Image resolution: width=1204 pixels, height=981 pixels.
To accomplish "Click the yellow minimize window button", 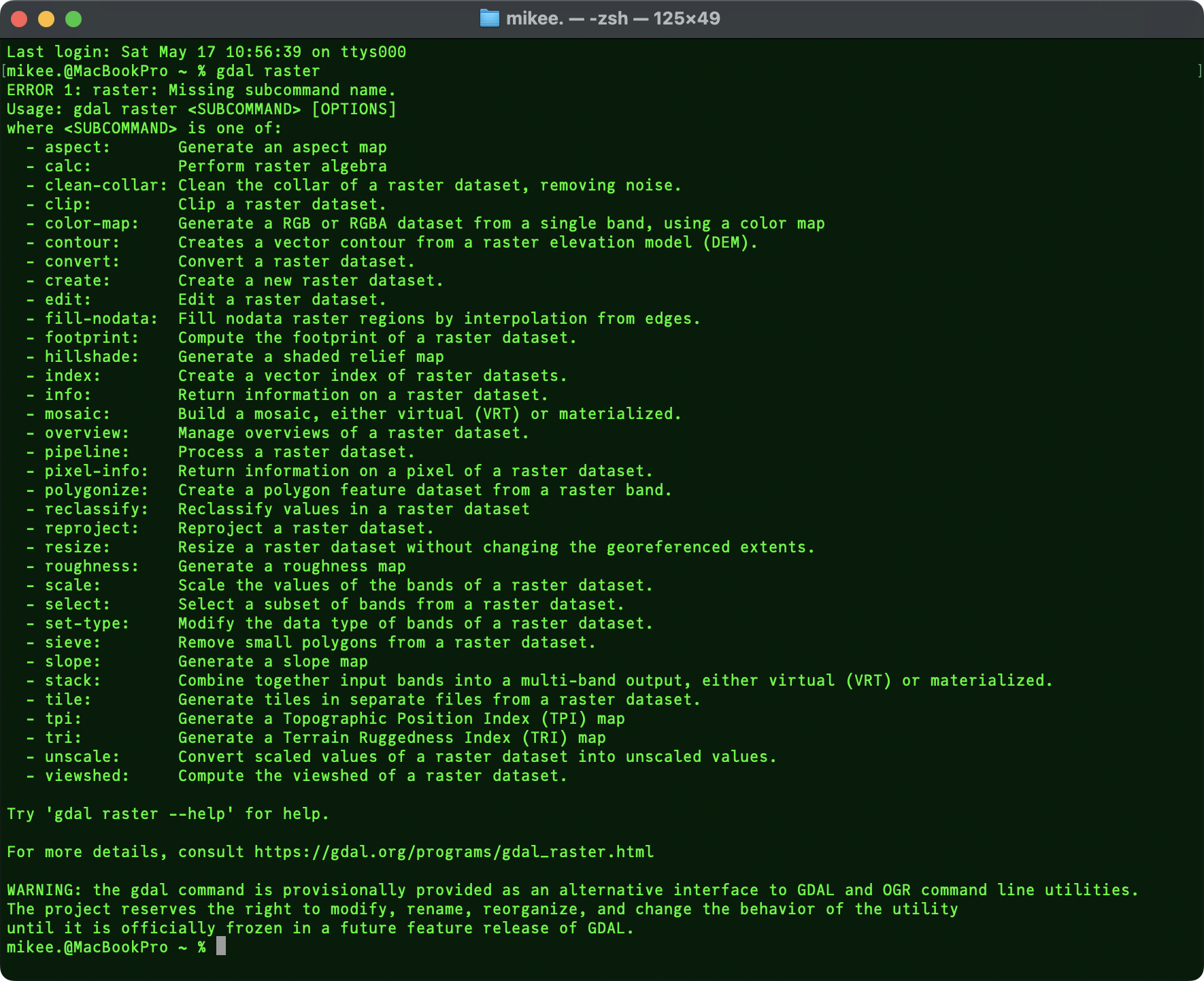I will click(x=46, y=19).
